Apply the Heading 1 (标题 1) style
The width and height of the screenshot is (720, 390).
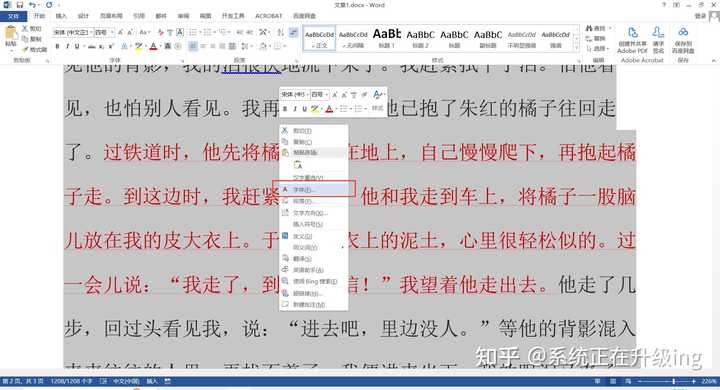[x=387, y=38]
